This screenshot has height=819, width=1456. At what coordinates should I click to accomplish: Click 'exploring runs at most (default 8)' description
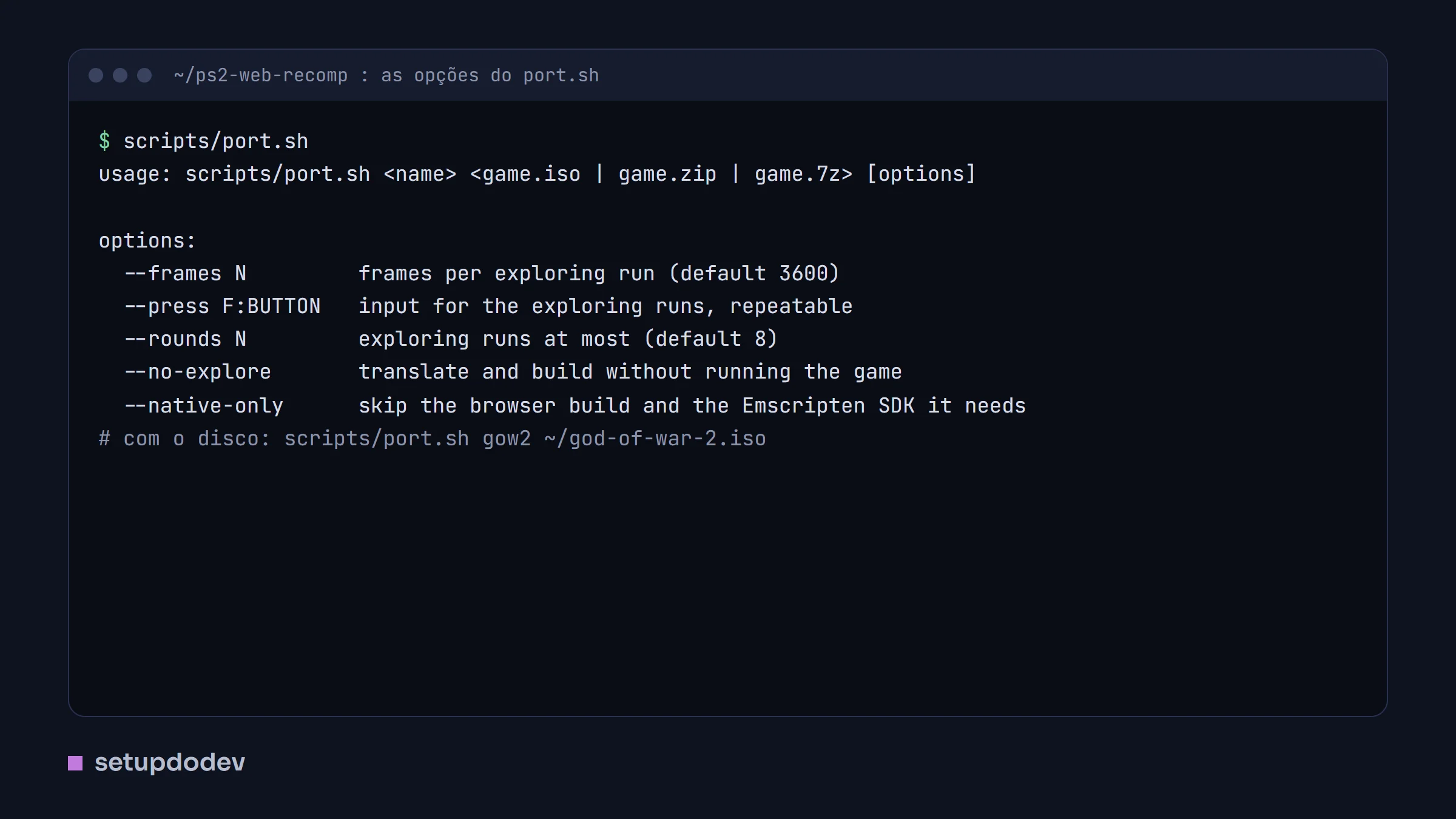click(x=568, y=339)
